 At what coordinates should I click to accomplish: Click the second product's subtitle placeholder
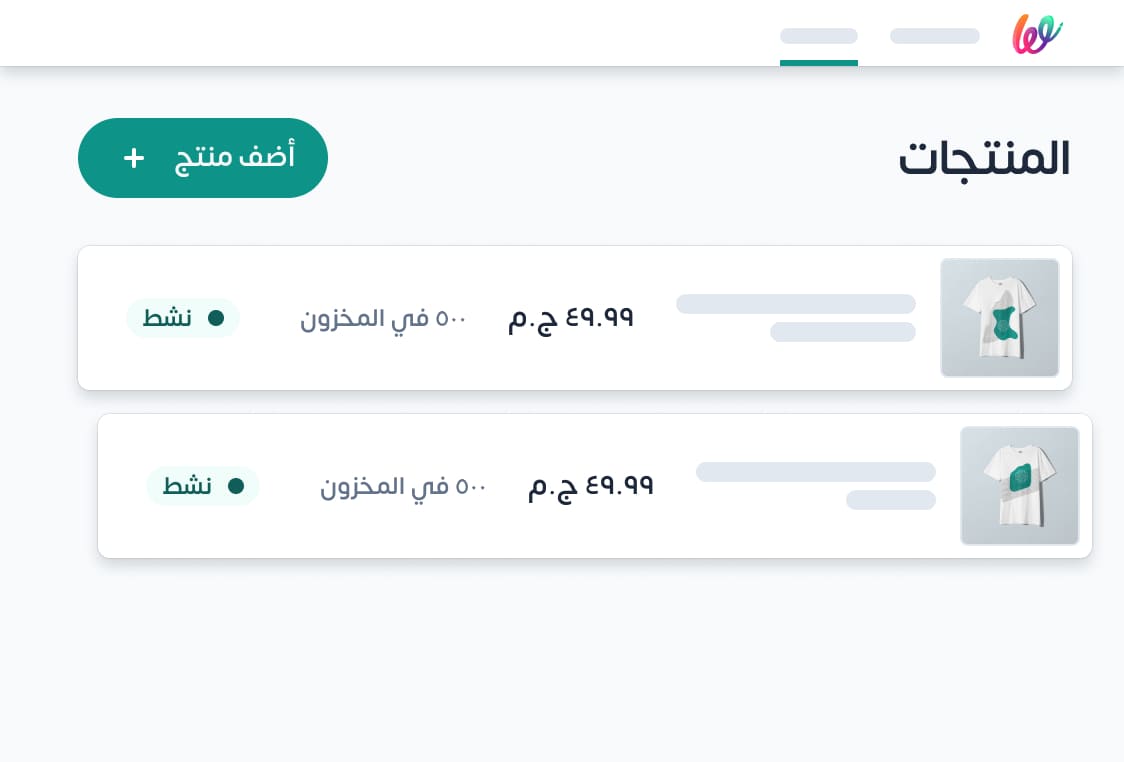coord(891,500)
